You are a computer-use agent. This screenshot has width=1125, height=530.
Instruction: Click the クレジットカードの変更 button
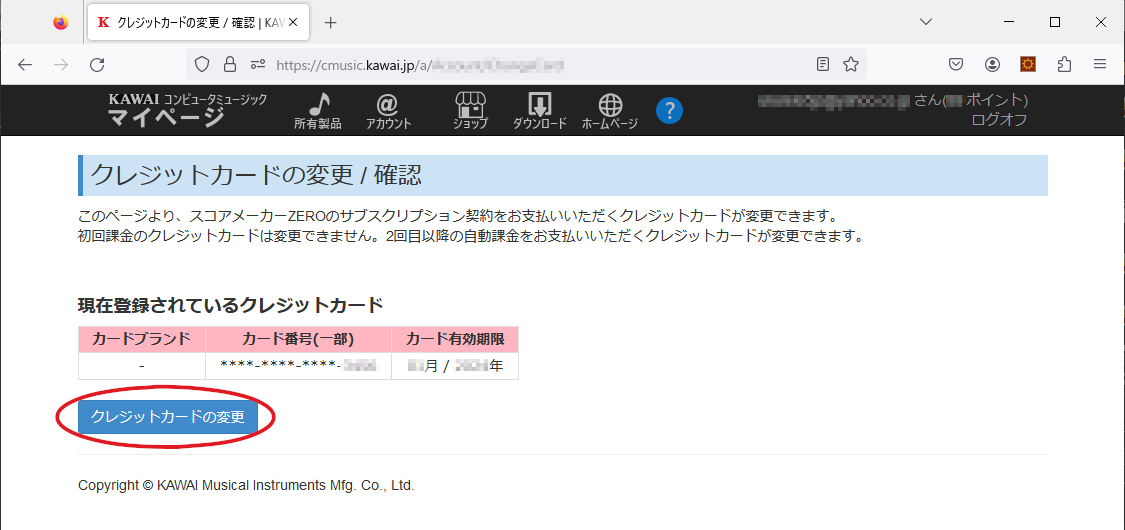pos(168,417)
